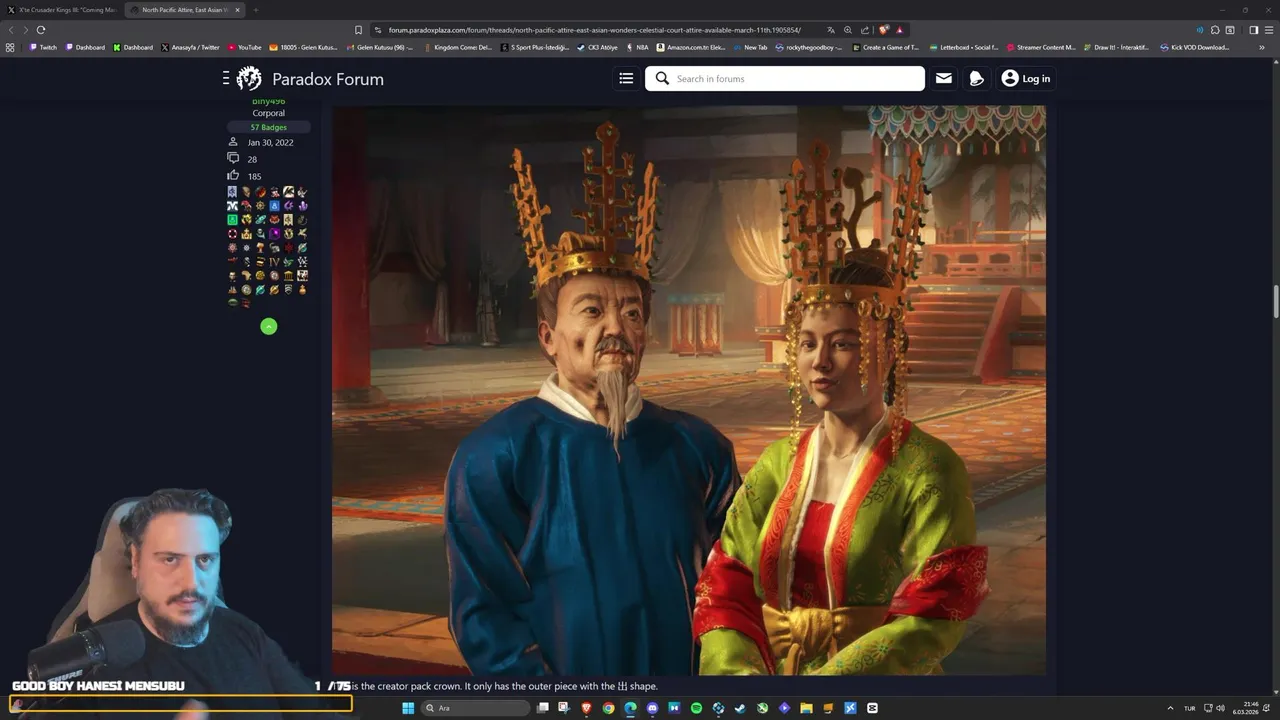Click the thumbs-up reaction score icon beside 185
This screenshot has width=1280, height=720.
click(x=233, y=175)
